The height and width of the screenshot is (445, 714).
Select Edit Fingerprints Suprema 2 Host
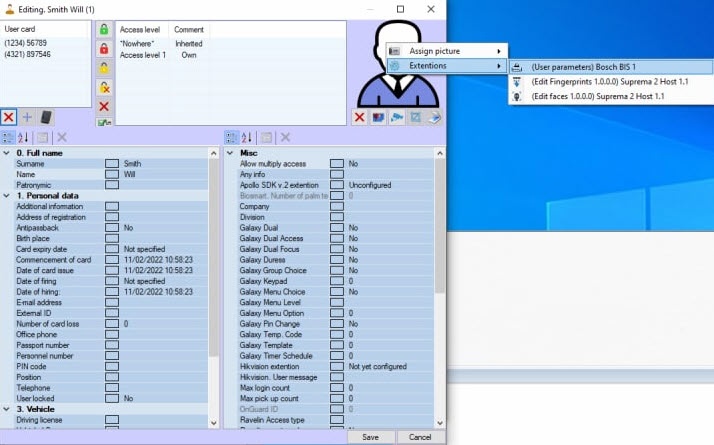(x=611, y=82)
